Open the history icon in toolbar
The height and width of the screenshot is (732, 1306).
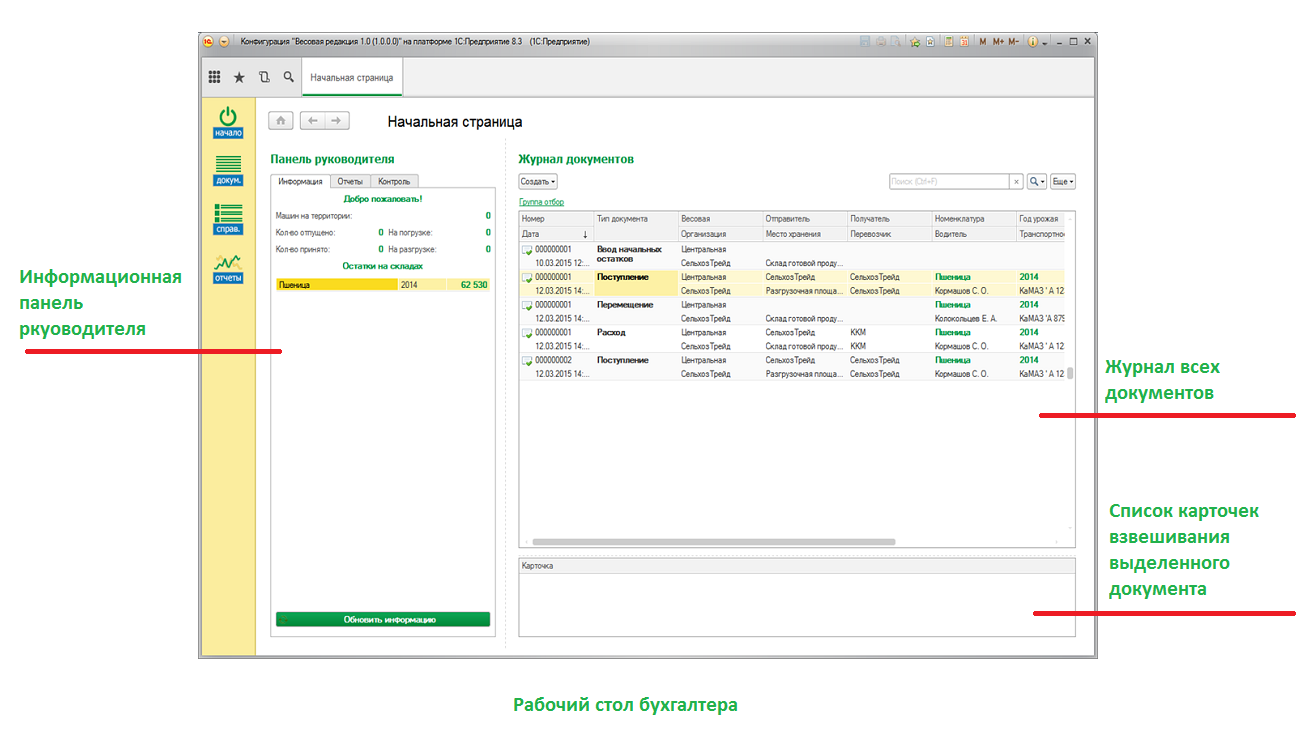coord(264,77)
